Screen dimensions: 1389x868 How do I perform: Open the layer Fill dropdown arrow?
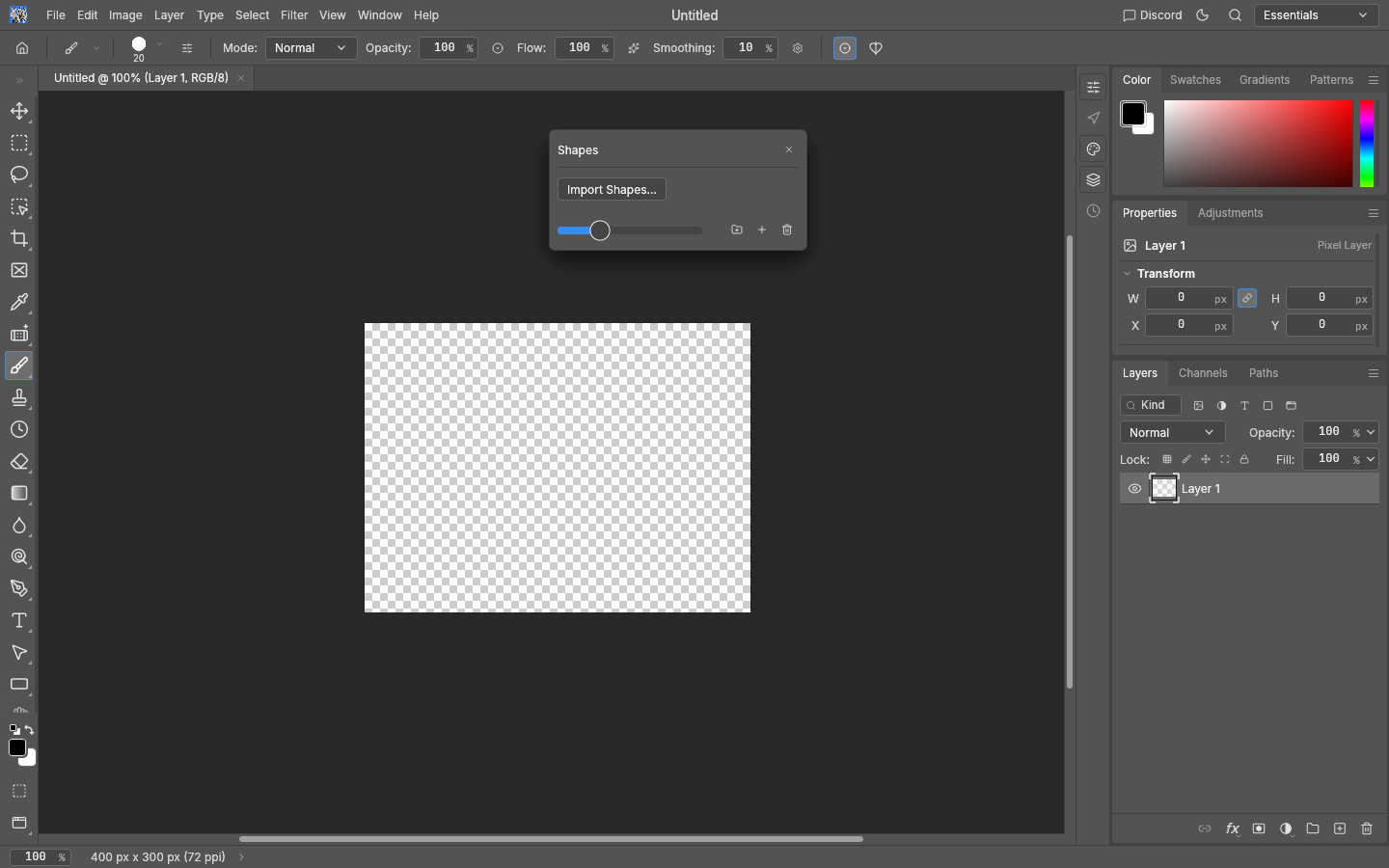(1371, 459)
